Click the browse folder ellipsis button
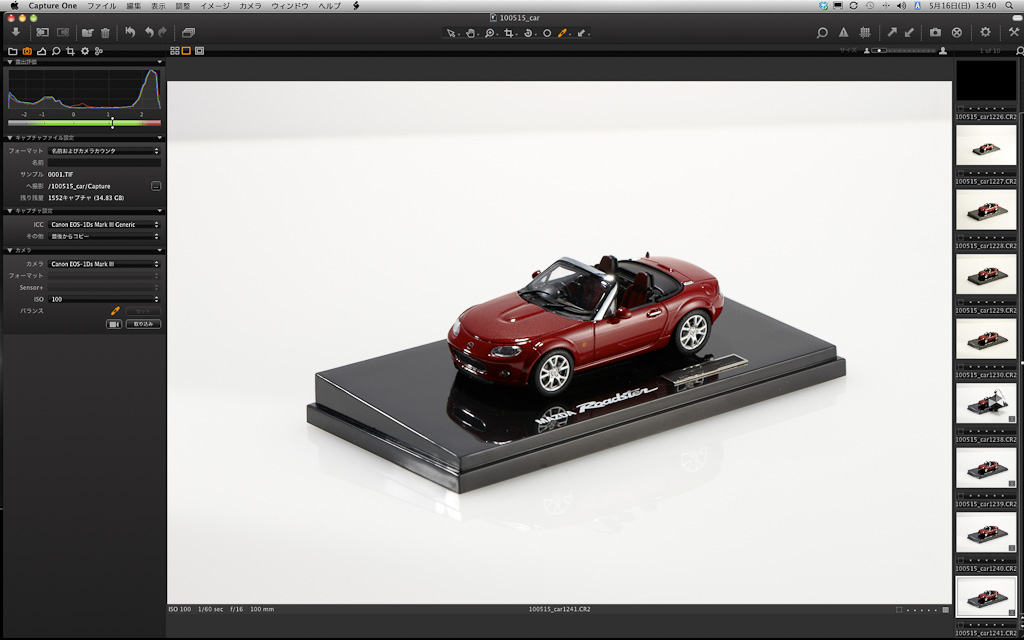The width and height of the screenshot is (1024, 640). coord(156,186)
